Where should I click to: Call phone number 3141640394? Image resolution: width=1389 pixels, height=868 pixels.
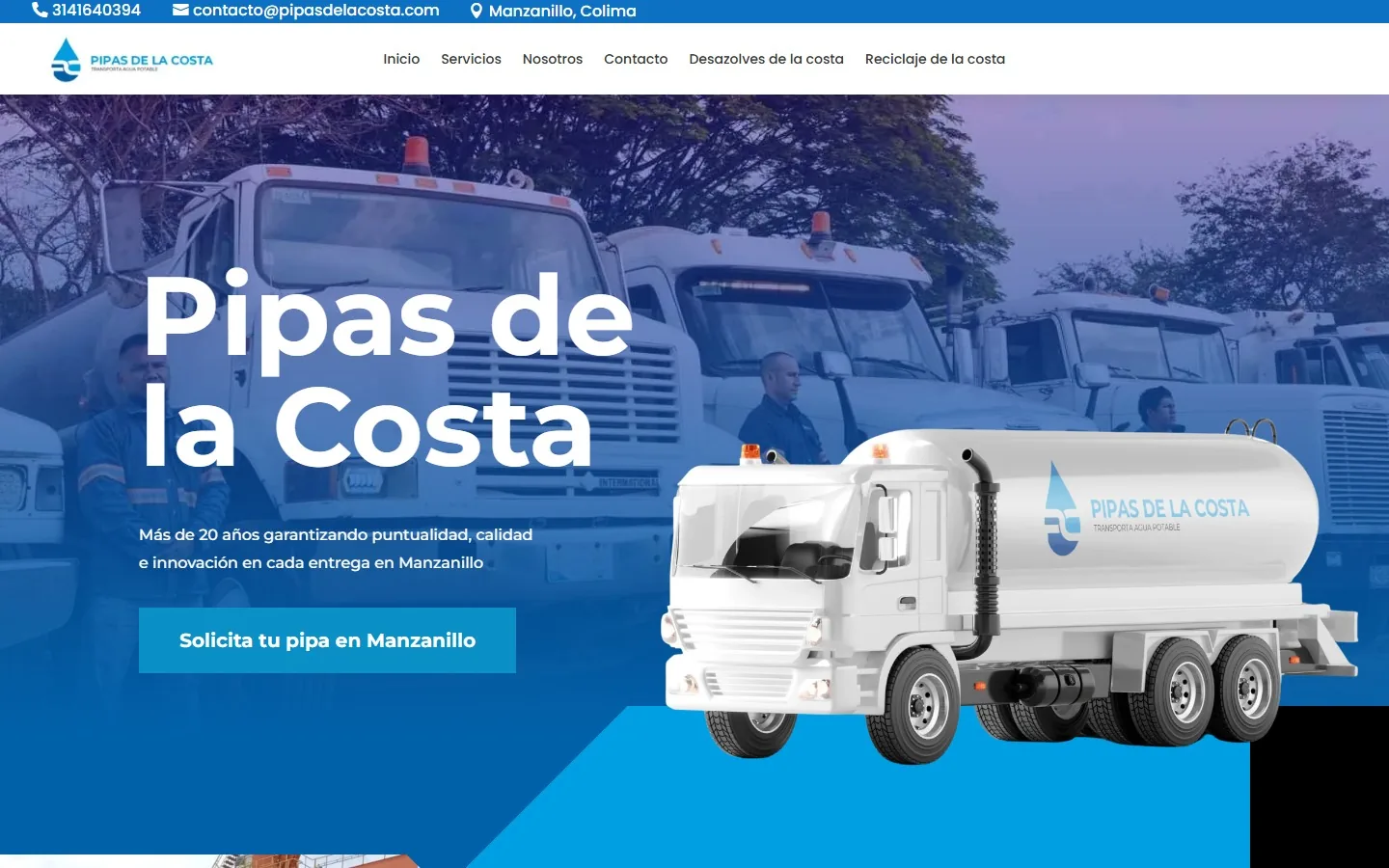[x=96, y=11]
